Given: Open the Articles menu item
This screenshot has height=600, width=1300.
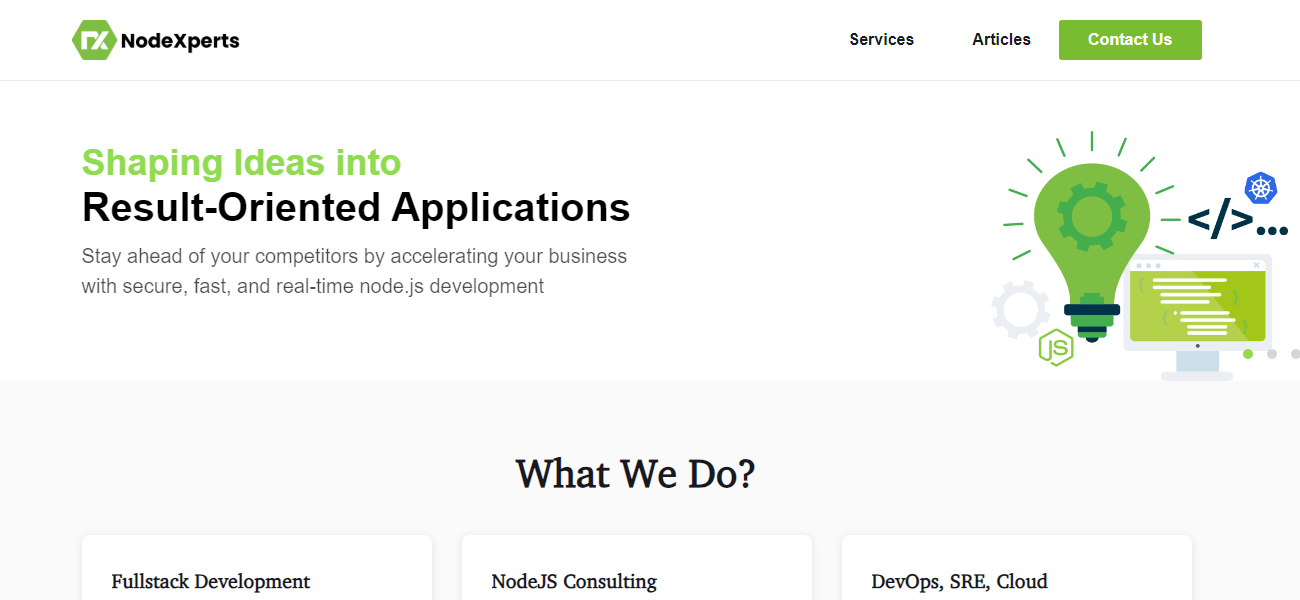Looking at the screenshot, I should pyautogui.click(x=1001, y=40).
